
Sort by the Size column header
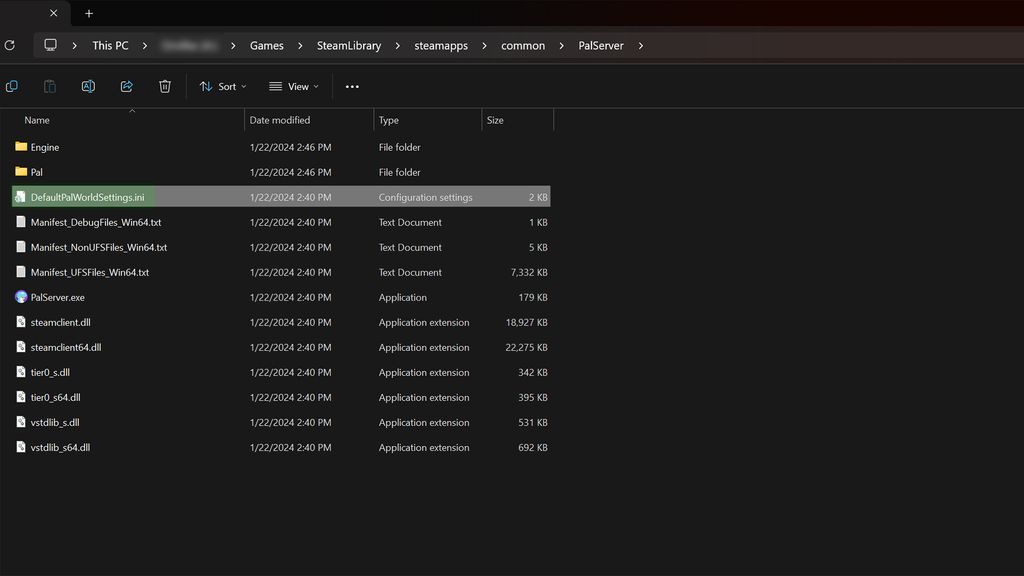494,120
